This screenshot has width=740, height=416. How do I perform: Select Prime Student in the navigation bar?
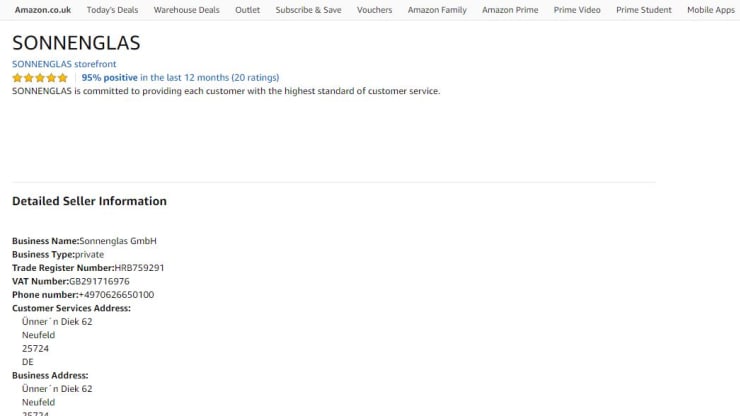coord(644,10)
